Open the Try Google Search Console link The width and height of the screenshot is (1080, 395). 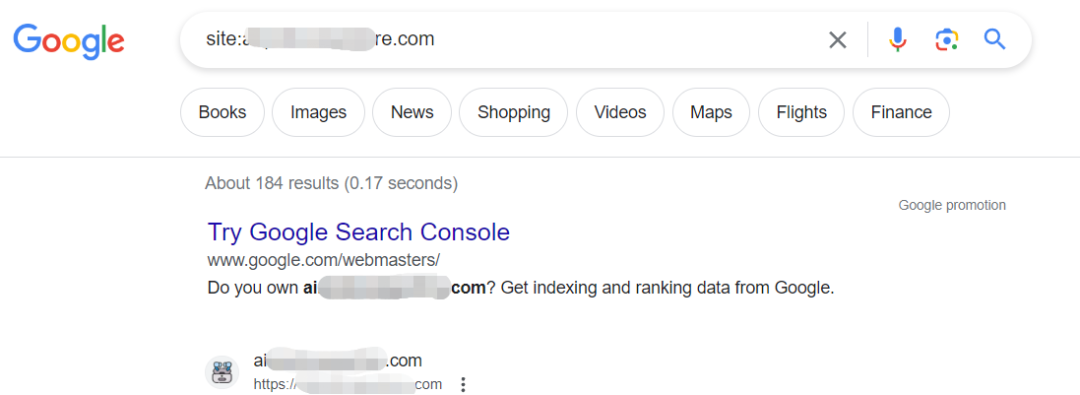(358, 232)
